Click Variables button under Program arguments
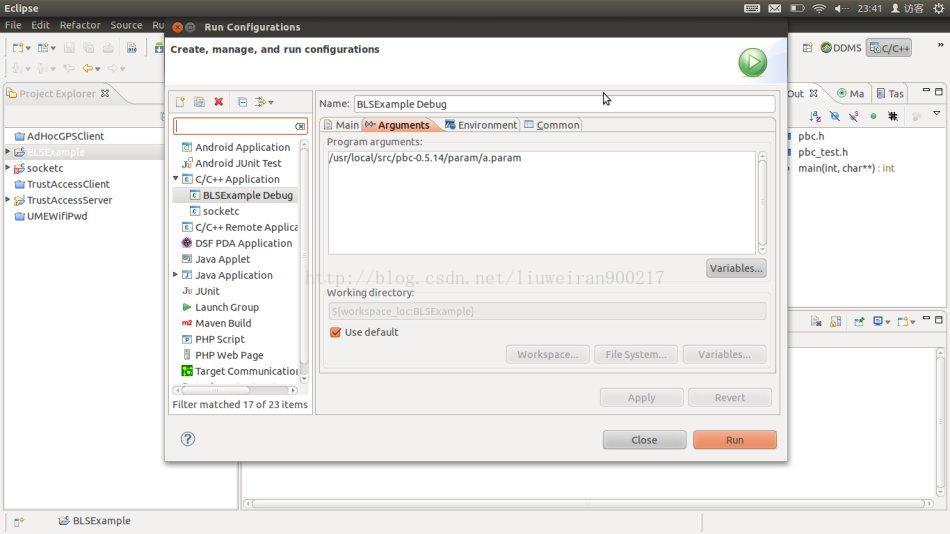 [736, 268]
